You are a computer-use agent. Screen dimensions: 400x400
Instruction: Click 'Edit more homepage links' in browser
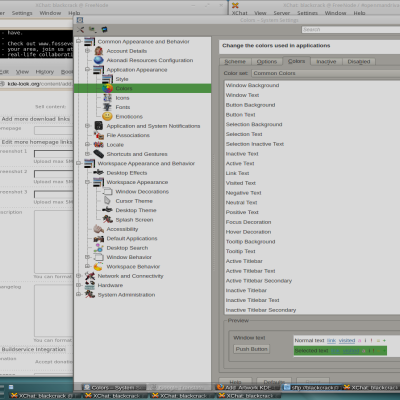(37, 142)
